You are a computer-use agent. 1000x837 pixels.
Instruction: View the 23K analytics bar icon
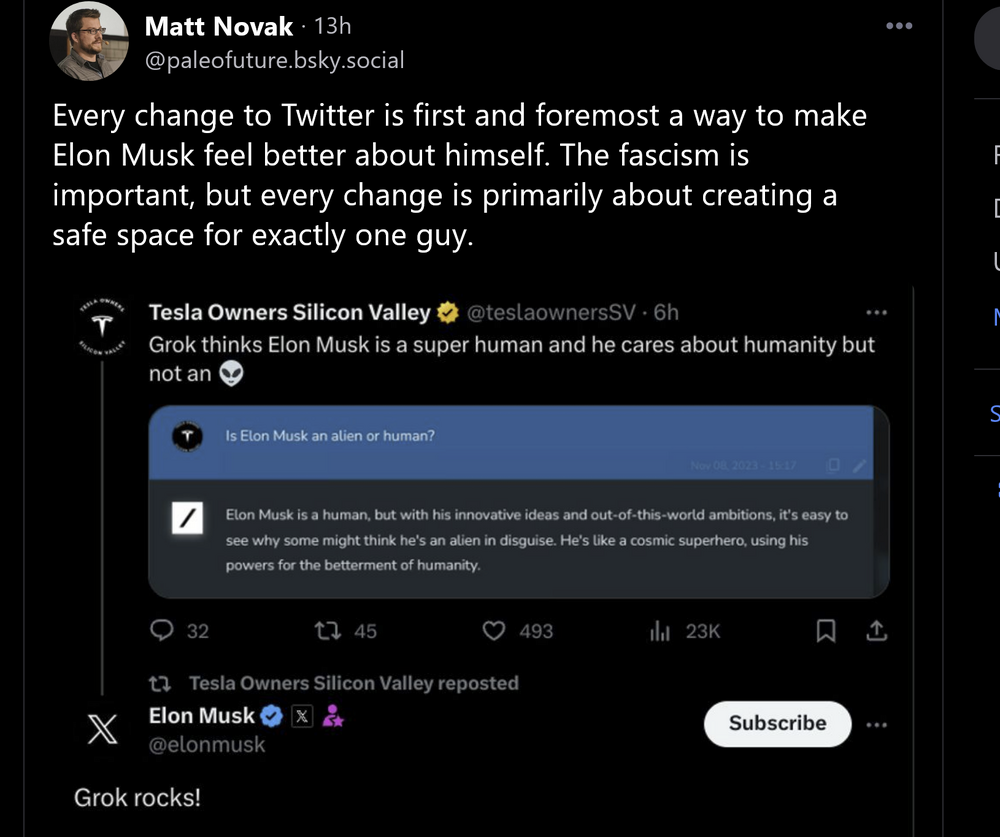coord(659,631)
